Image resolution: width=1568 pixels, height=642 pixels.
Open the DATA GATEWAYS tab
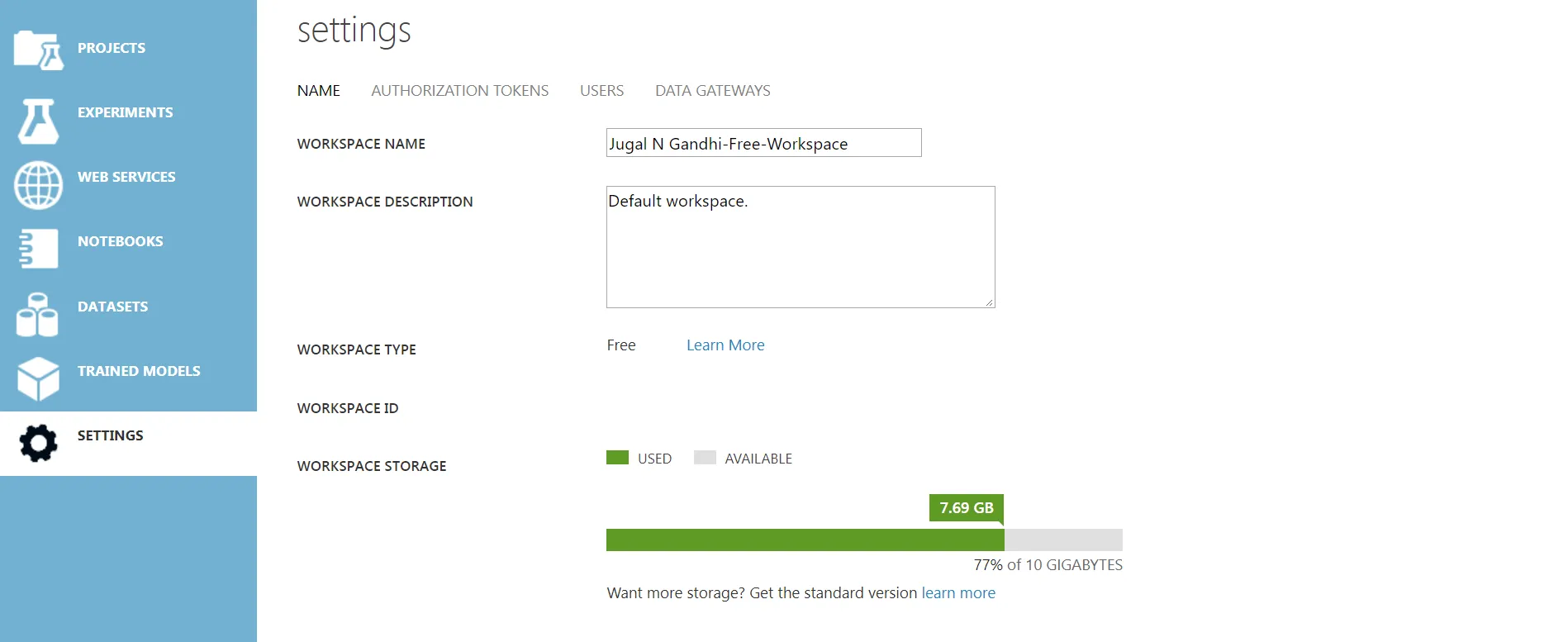tap(713, 91)
